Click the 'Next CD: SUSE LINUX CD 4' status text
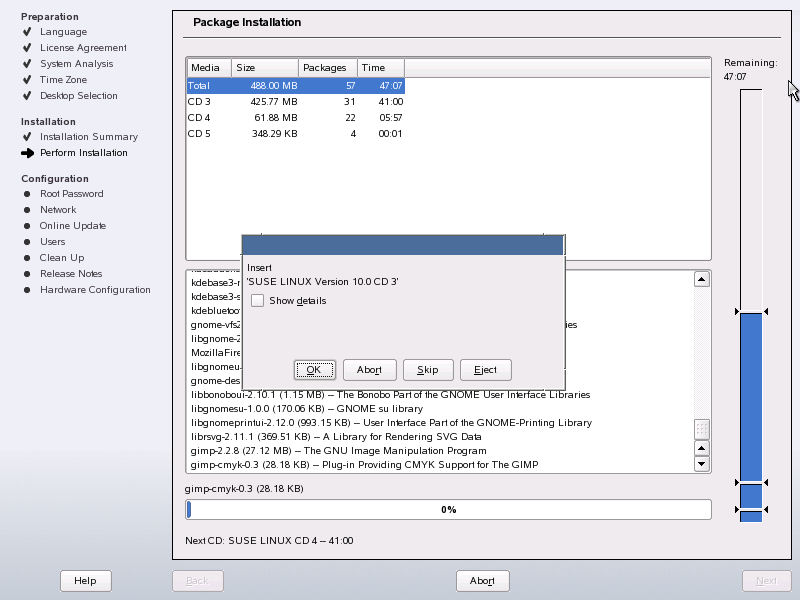Screen dimensions: 800x600 269,541
